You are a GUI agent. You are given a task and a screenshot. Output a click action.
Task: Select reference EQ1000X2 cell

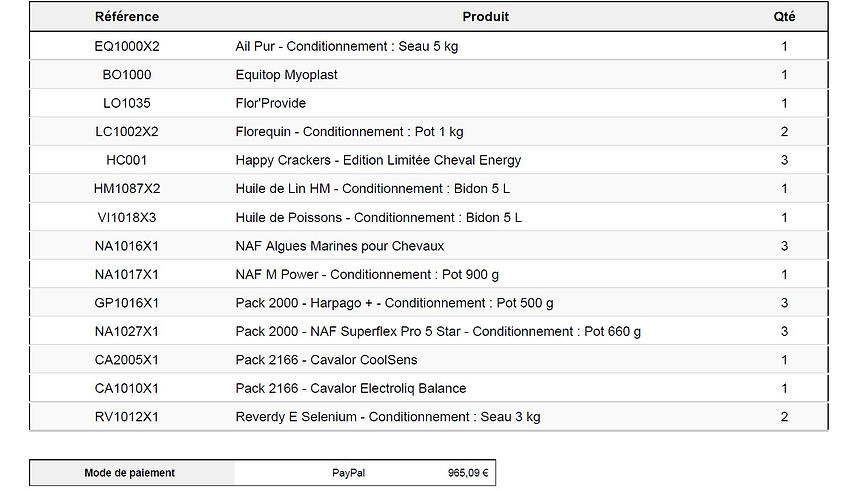pos(126,47)
